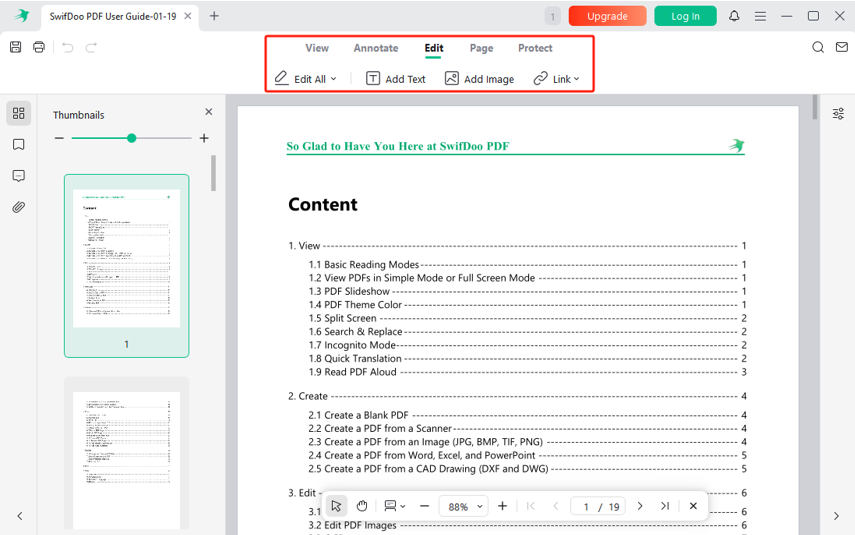Click the document vertical scrollbar

pos(815,106)
